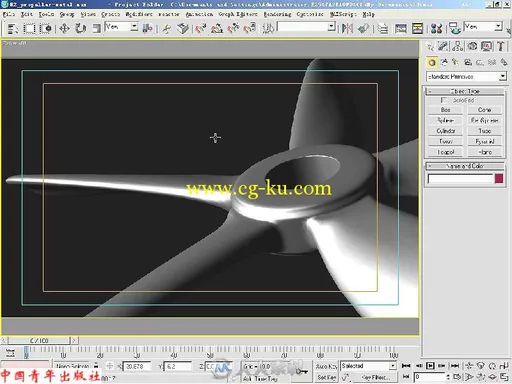Switch to the Hierarchy panel tab
The image size is (512, 384).
pos(458,46)
